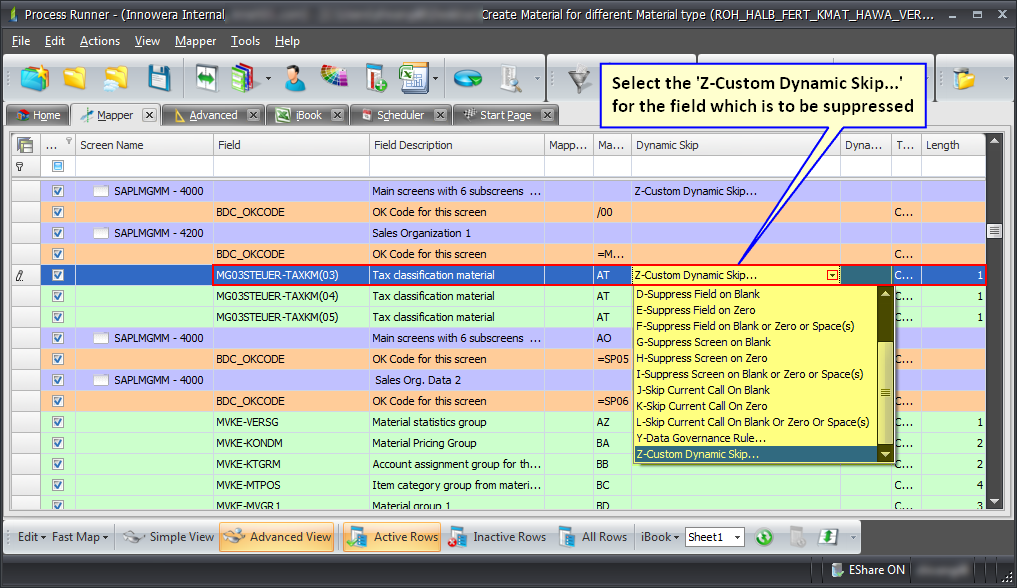The height and width of the screenshot is (588, 1017).
Task: Switch to the Scheduler tab
Action: click(x=400, y=115)
